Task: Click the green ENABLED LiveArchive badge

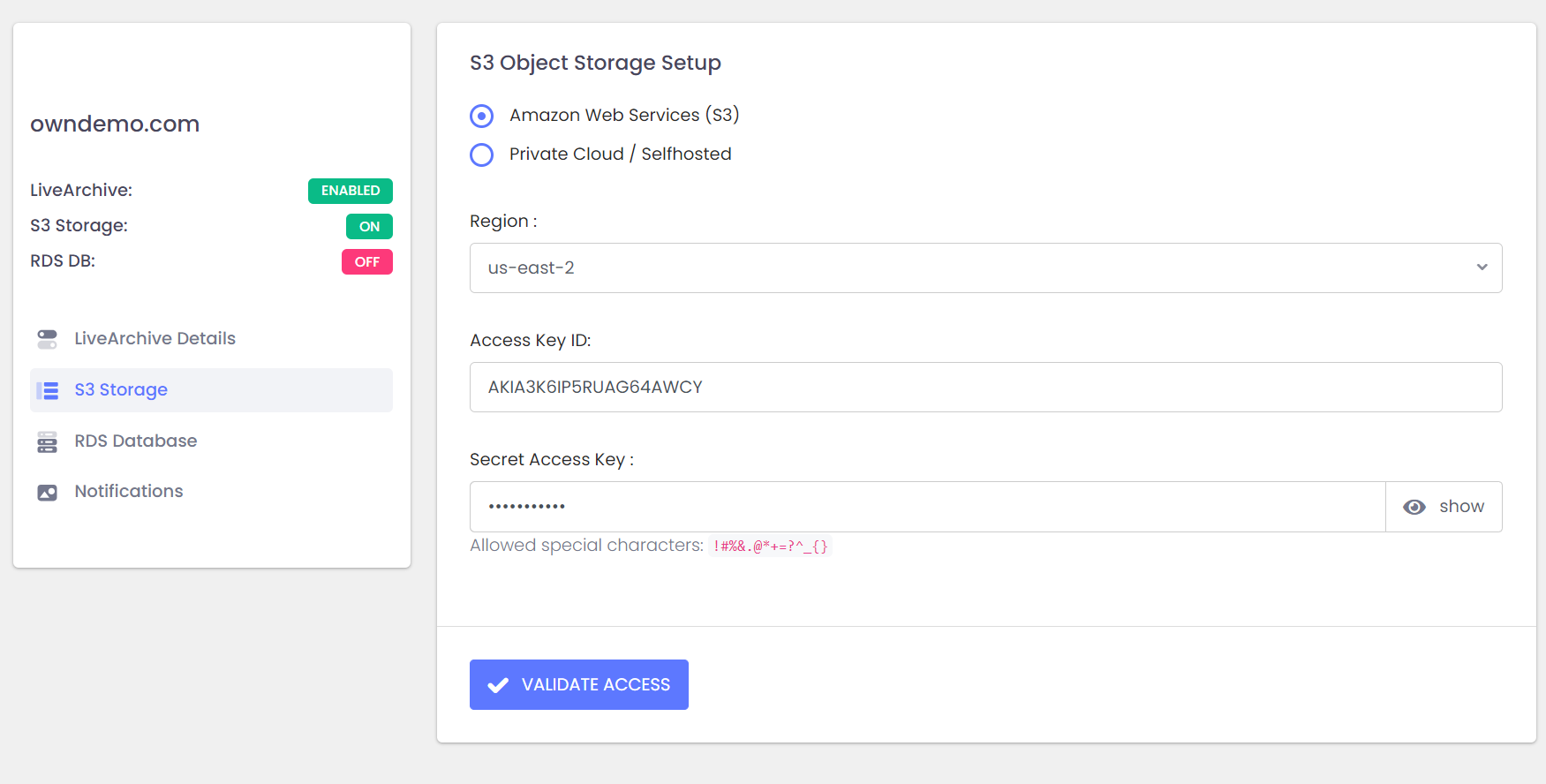Action: point(350,191)
